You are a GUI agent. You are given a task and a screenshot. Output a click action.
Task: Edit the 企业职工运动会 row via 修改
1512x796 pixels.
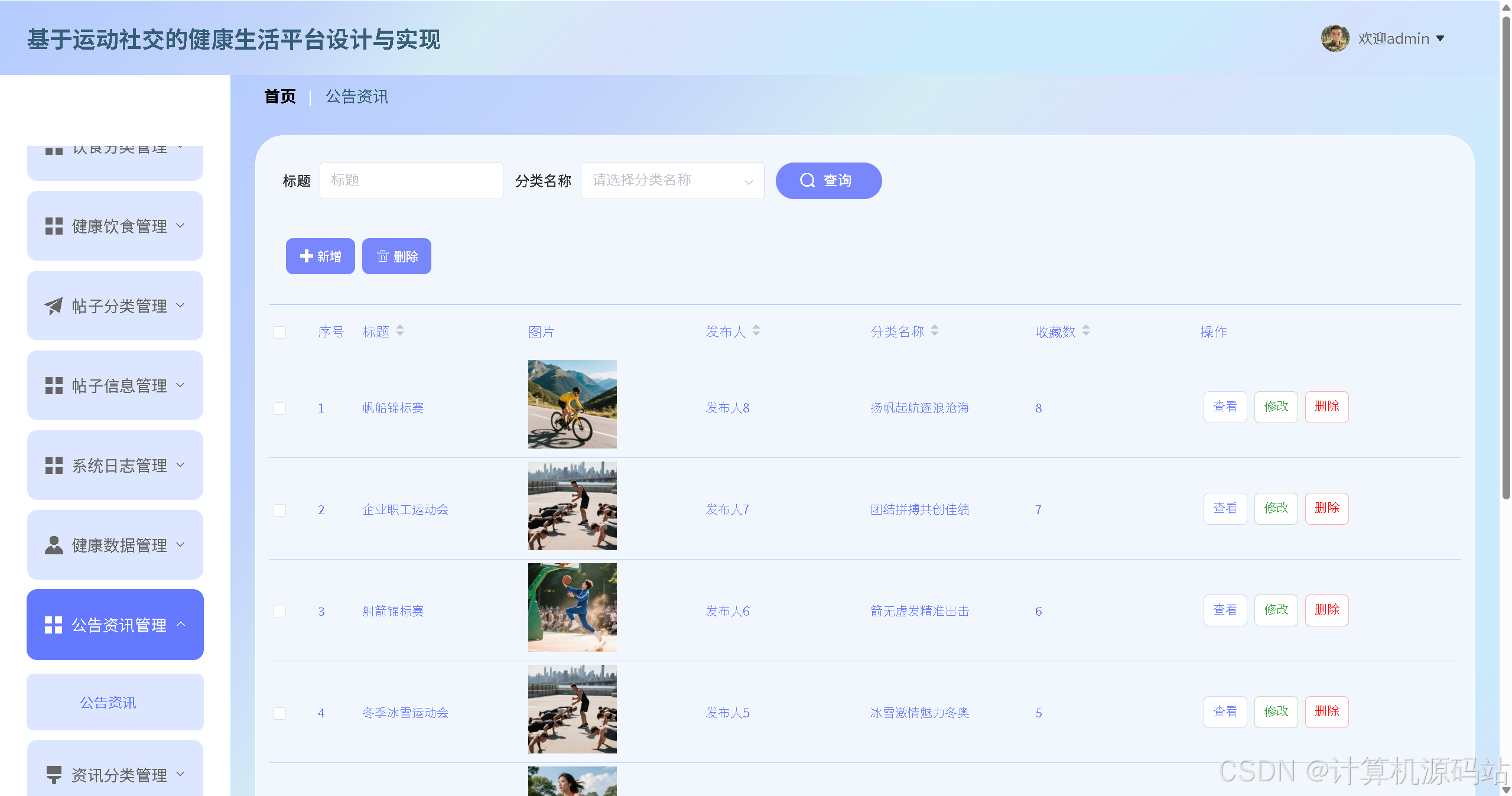(x=1276, y=508)
